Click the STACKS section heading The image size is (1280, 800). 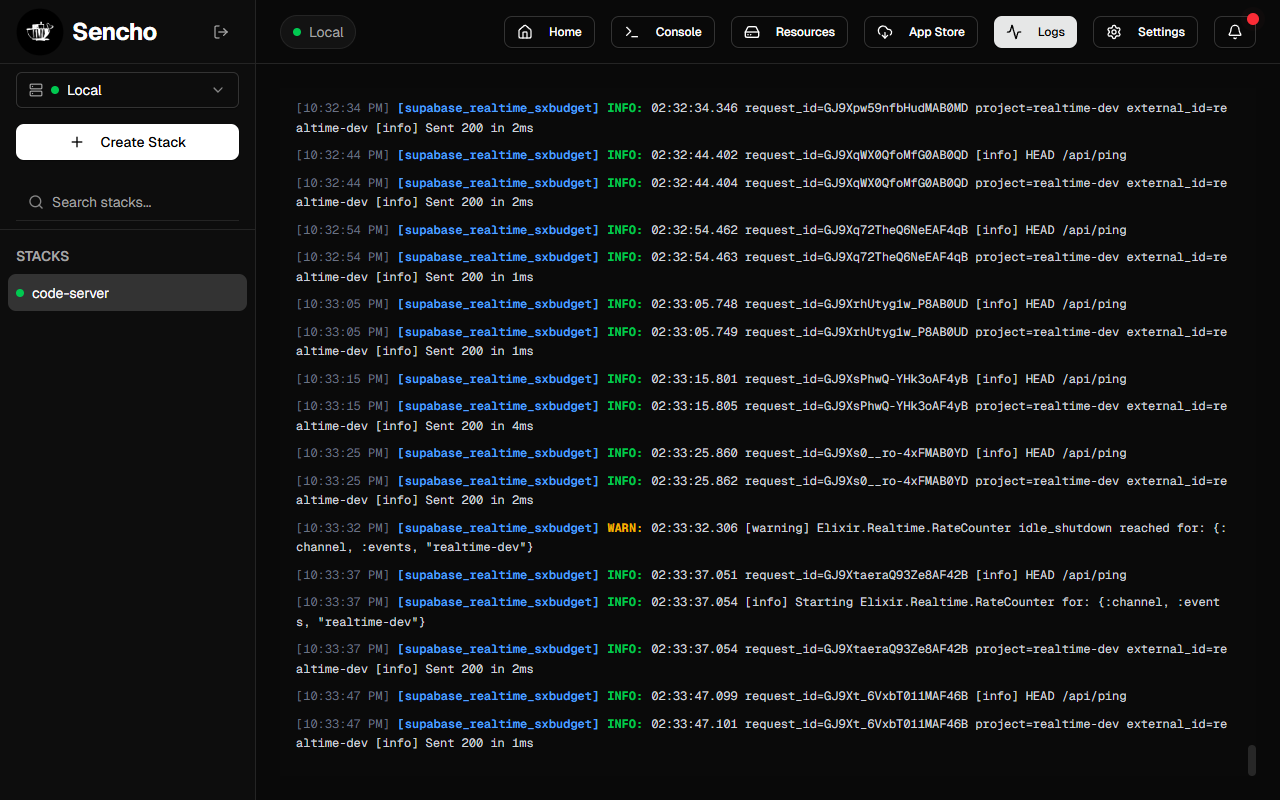pos(43,256)
